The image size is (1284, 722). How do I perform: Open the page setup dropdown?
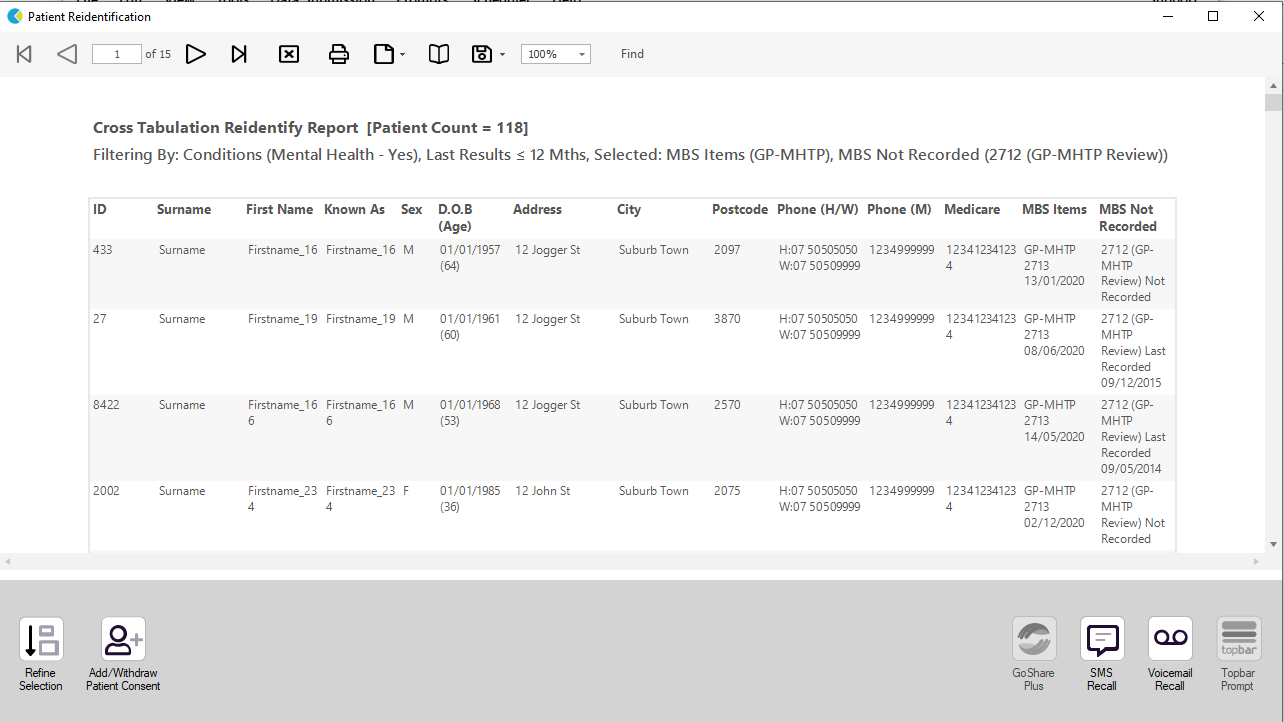pos(389,54)
